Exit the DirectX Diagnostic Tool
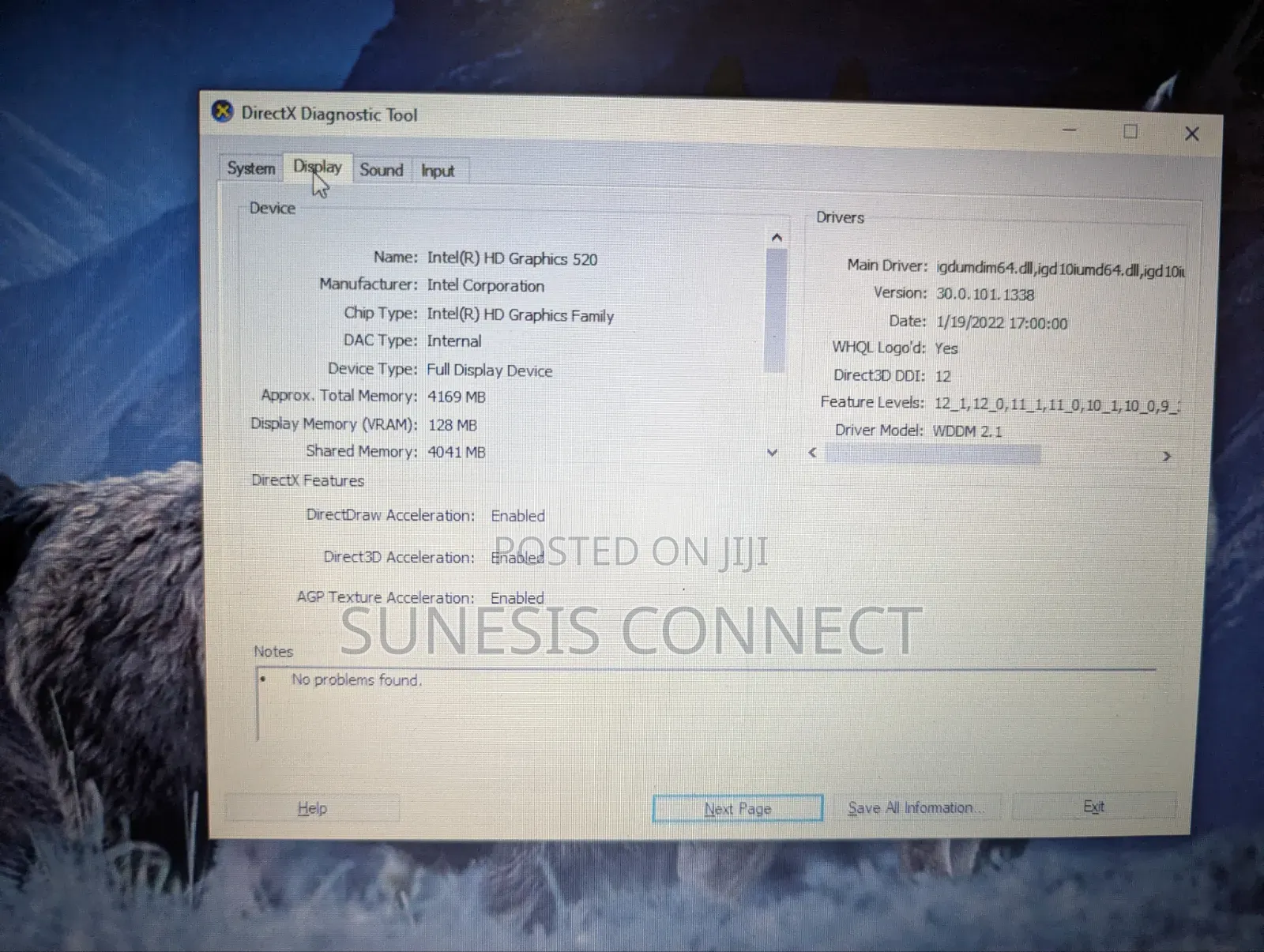Image resolution: width=1264 pixels, height=952 pixels. pos(1093,807)
